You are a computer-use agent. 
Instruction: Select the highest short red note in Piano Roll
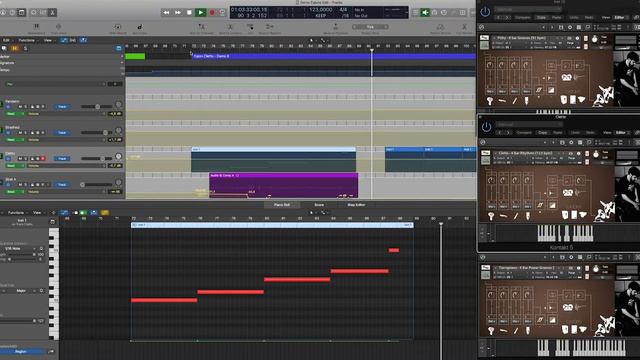(x=394, y=250)
